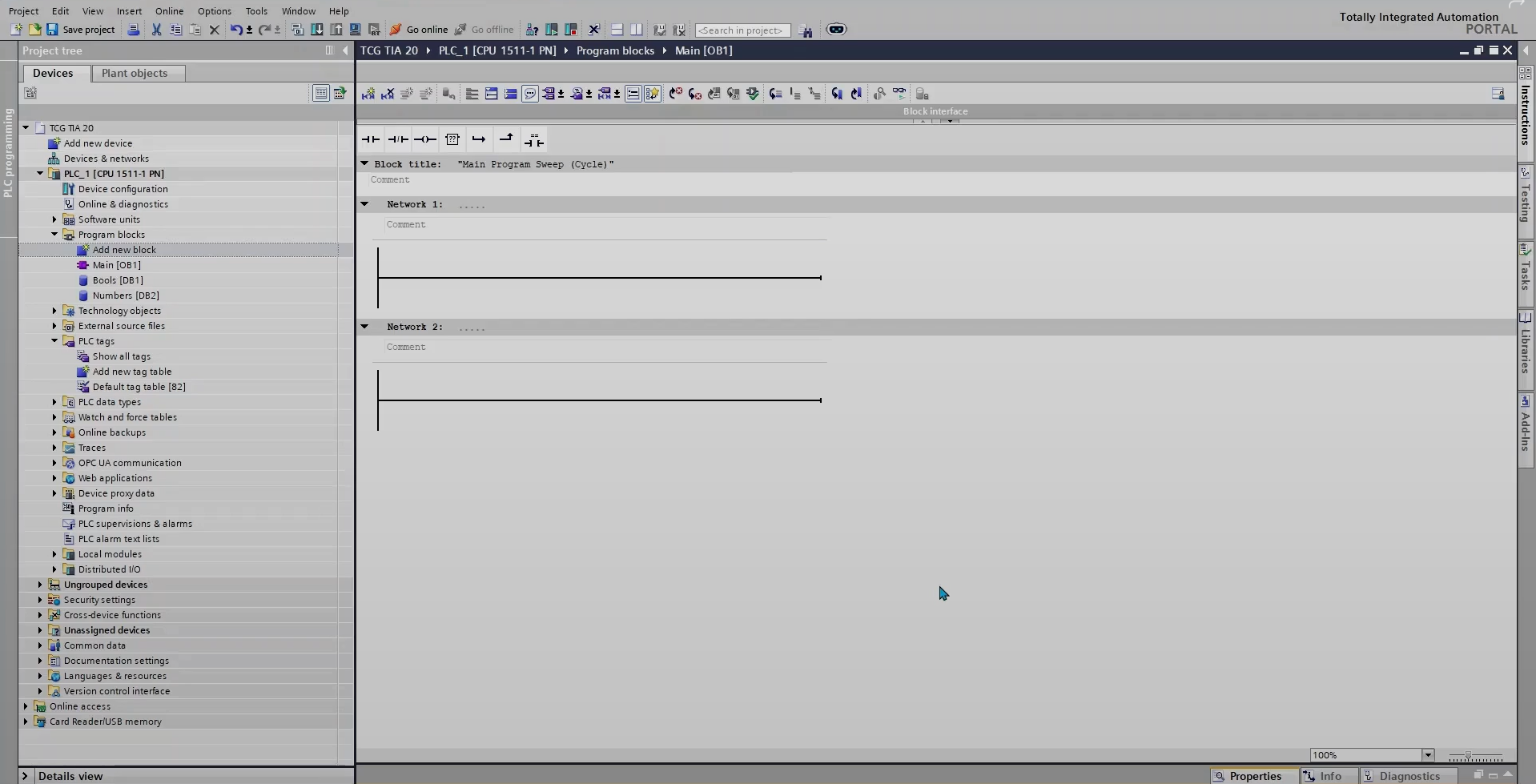Image resolution: width=1536 pixels, height=784 pixels.
Task: Toggle the favorites display in editor
Action: pyautogui.click(x=652, y=94)
